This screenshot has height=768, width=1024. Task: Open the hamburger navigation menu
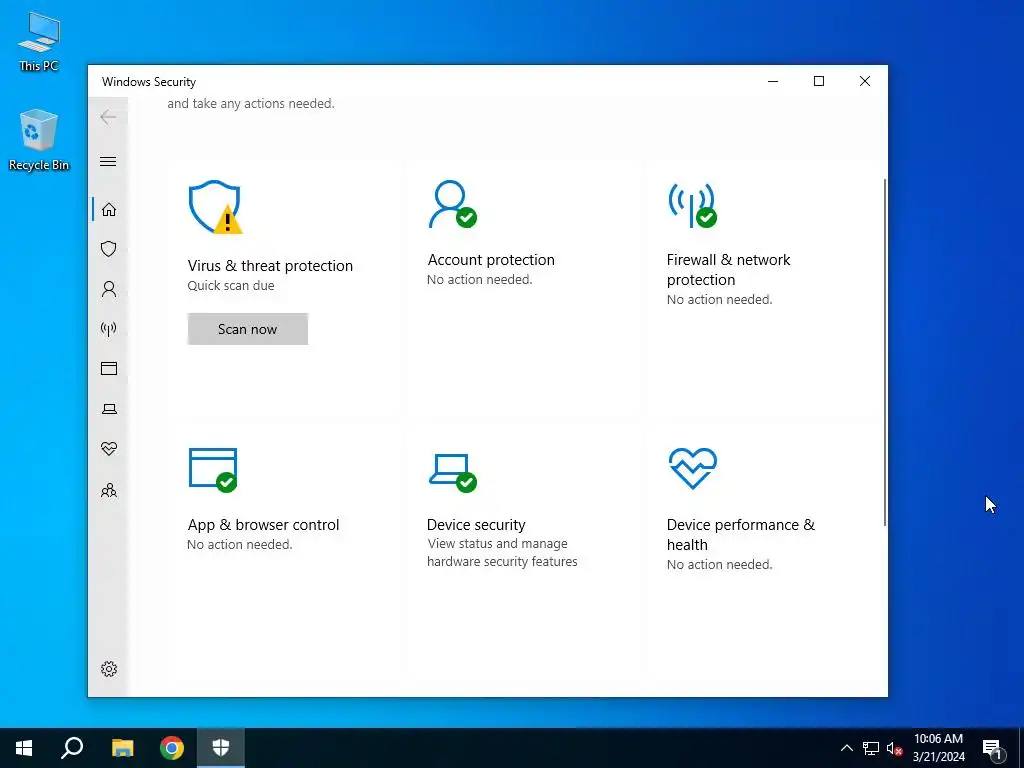tap(108, 161)
